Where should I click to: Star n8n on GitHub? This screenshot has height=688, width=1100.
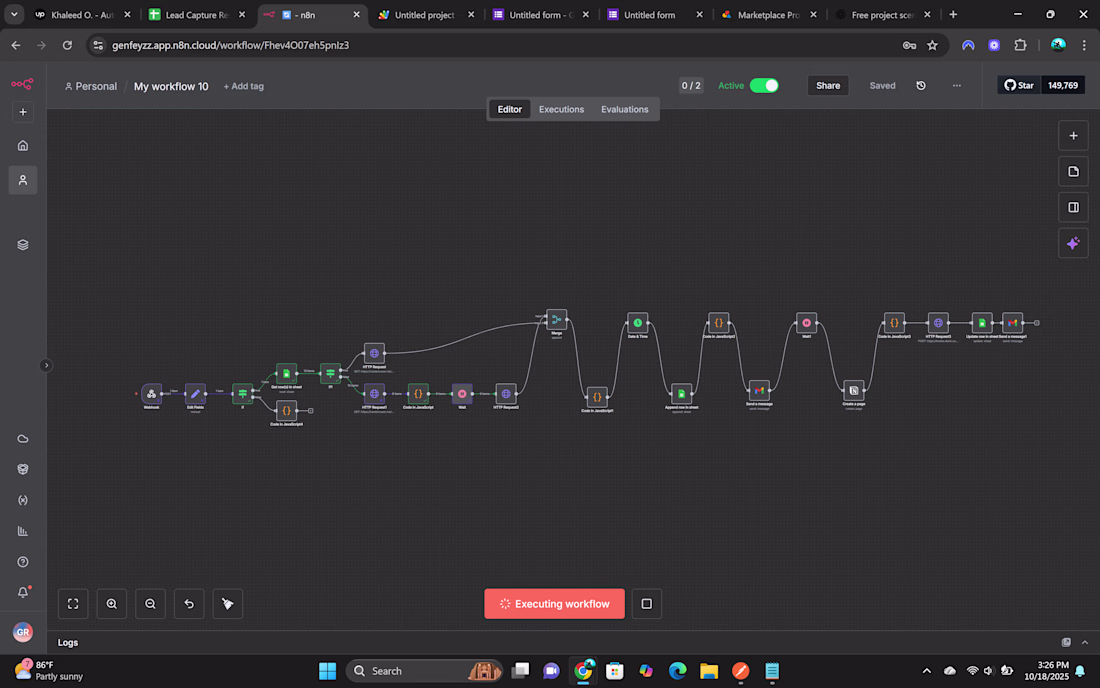tap(1019, 86)
